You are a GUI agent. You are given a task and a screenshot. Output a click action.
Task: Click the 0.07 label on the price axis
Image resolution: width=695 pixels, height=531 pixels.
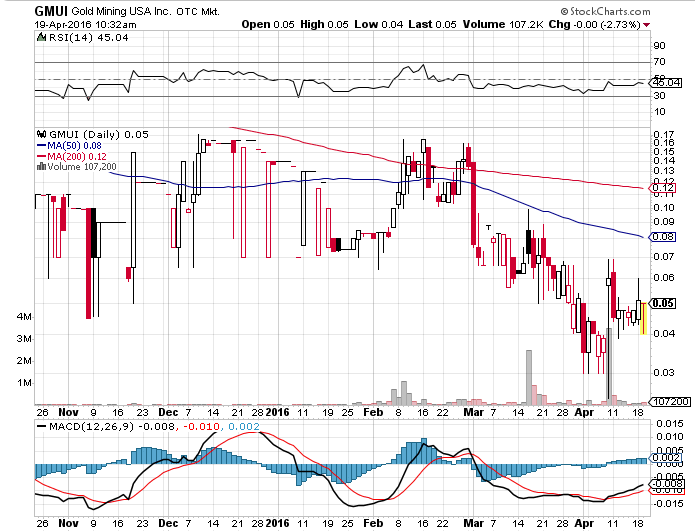click(x=664, y=257)
